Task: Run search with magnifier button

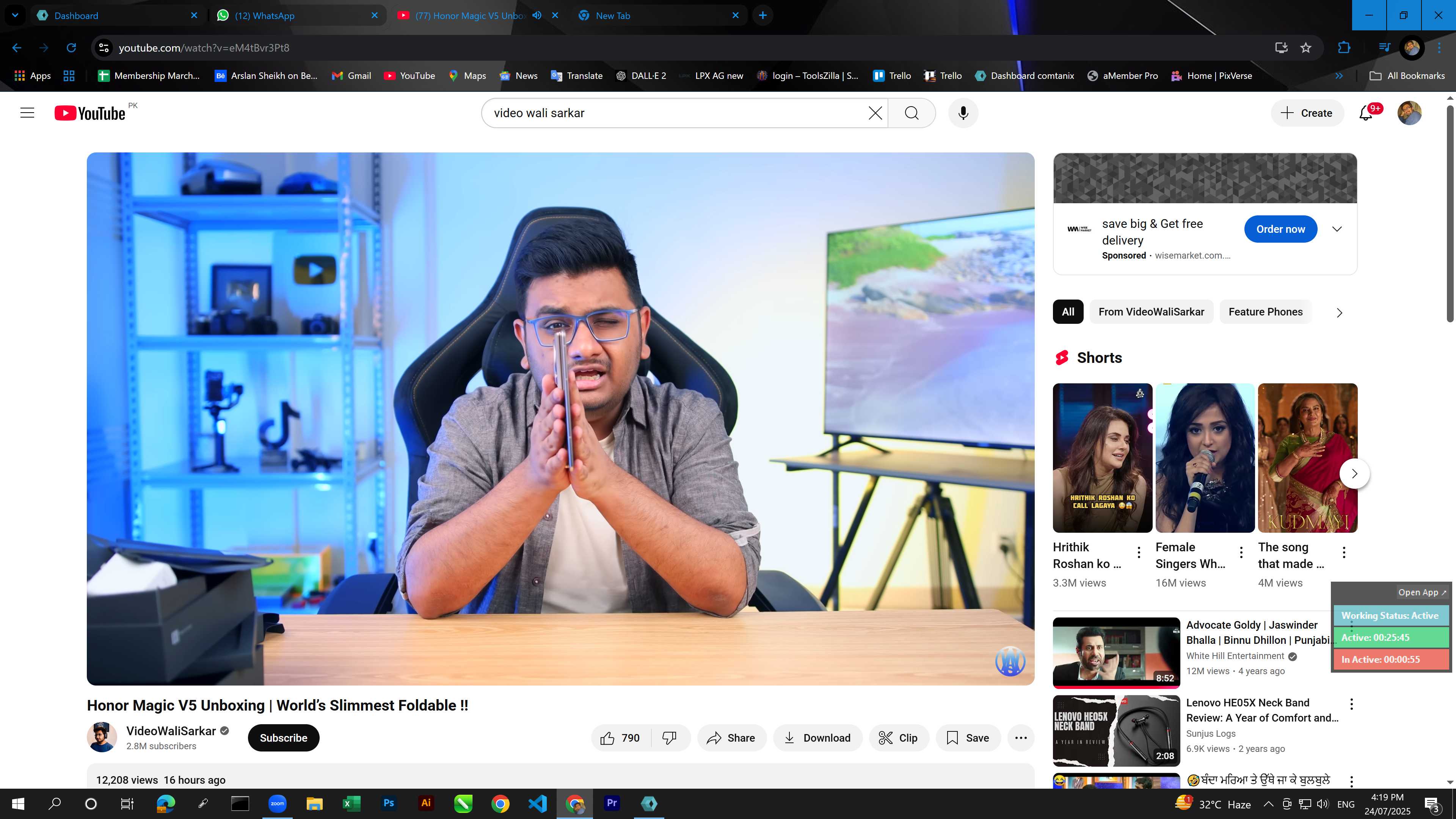Action: click(912, 113)
